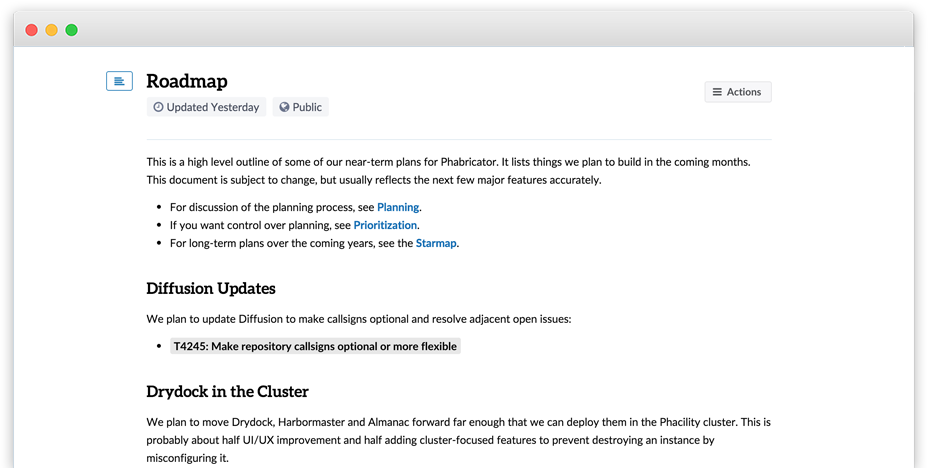
Task: Click the sentence about updating Diffusion callsigns
Action: 358,320
